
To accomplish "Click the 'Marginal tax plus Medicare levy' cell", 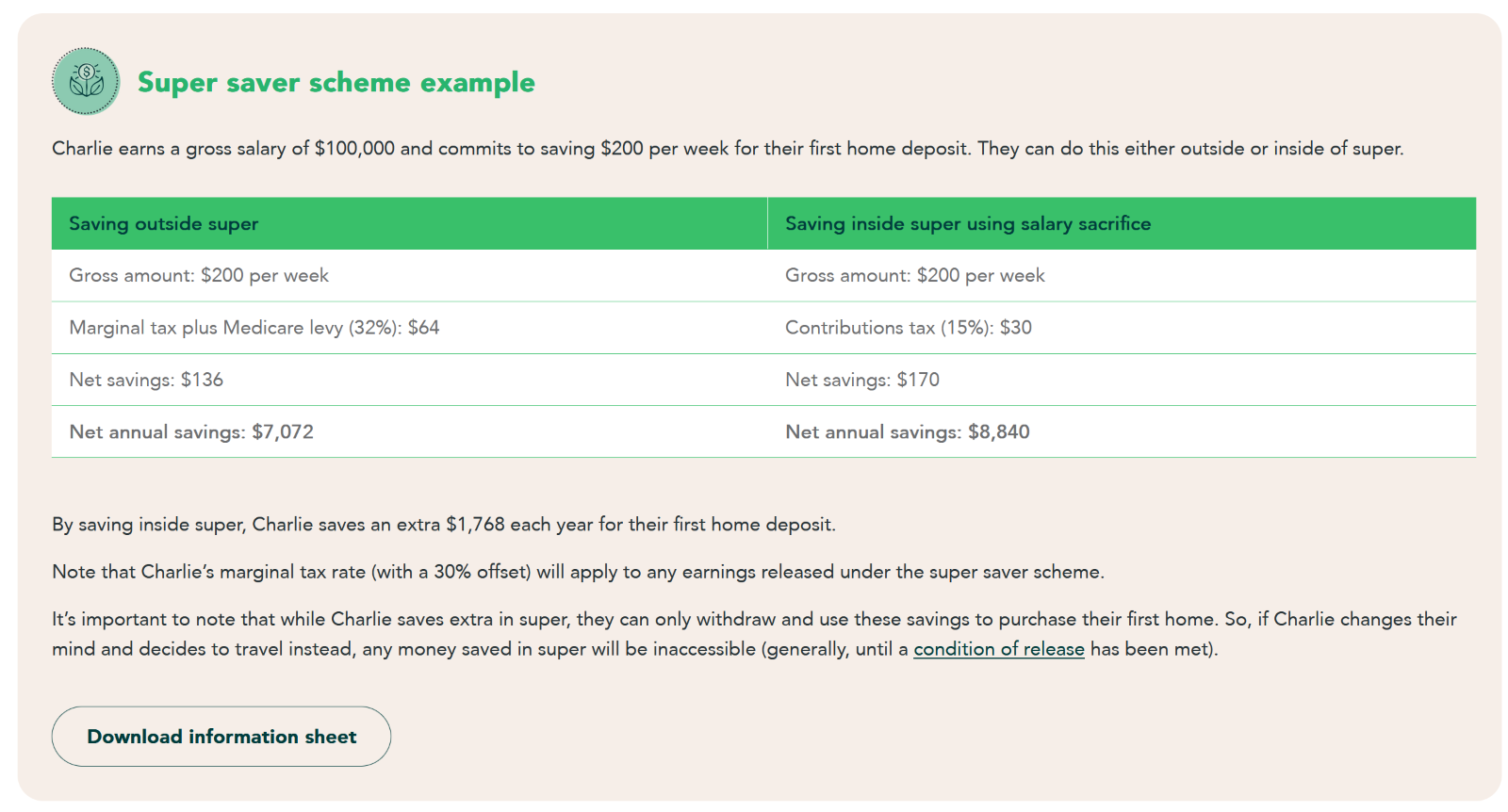I will pyautogui.click(x=254, y=328).
